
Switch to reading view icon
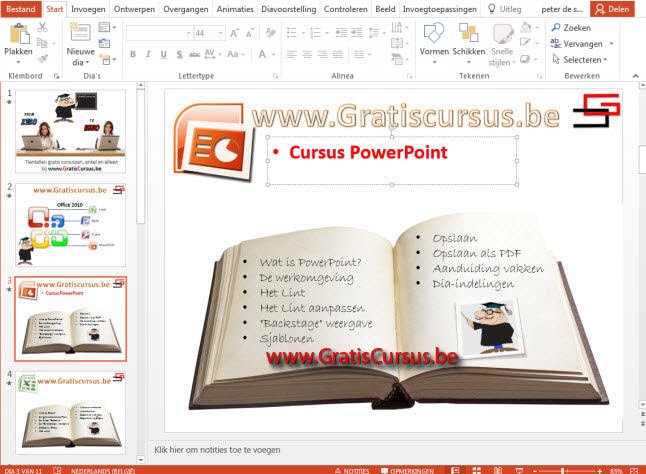pos(498,470)
